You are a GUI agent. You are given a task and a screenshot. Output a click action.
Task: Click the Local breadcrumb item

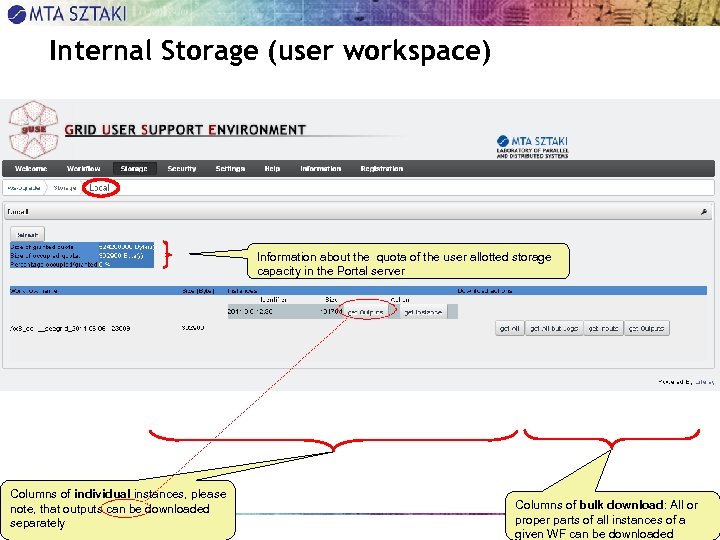(100, 188)
